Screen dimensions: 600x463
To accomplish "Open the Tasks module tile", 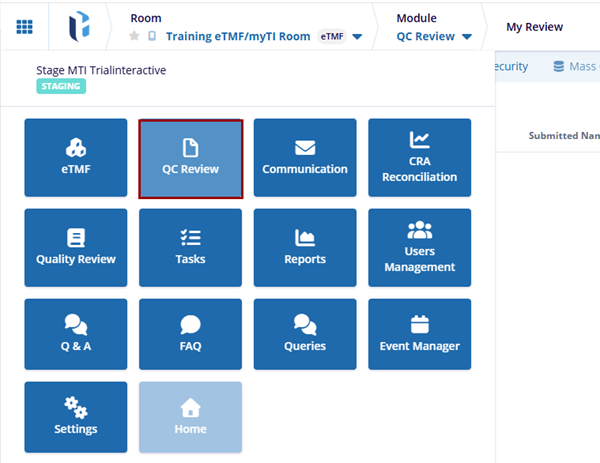I will coord(190,248).
